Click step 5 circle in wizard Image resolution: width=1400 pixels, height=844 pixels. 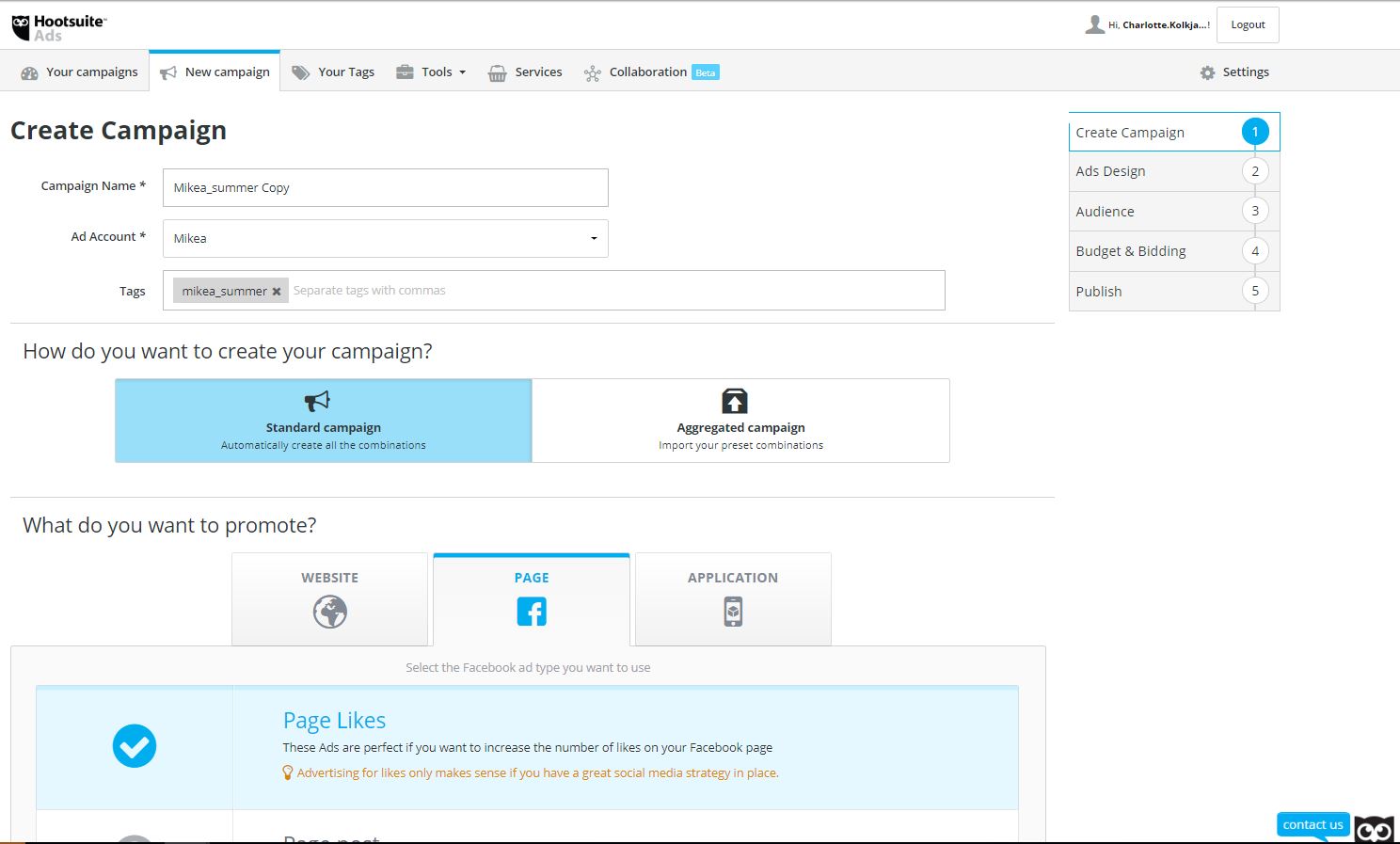click(x=1255, y=291)
